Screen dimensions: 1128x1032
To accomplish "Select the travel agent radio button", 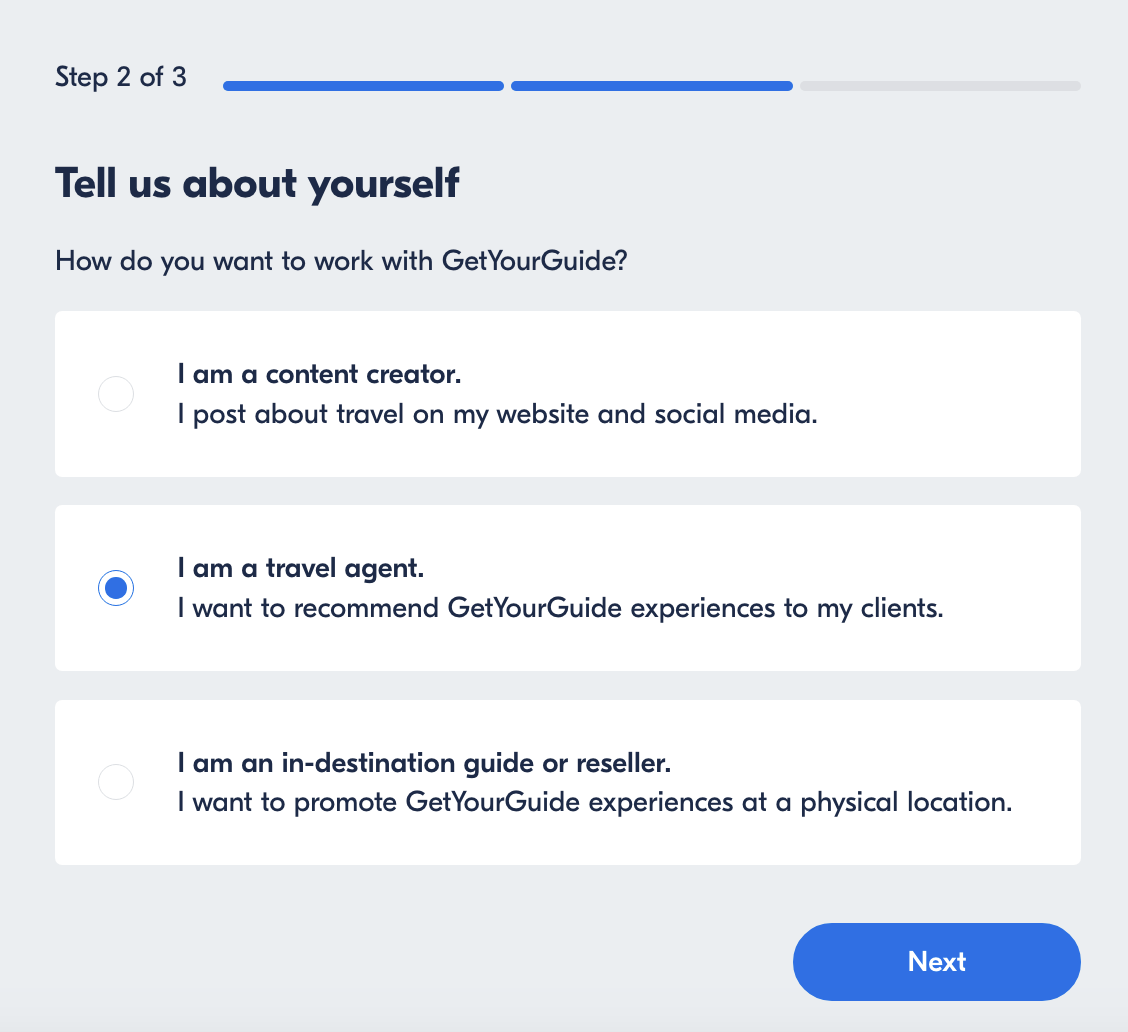I will (116, 588).
